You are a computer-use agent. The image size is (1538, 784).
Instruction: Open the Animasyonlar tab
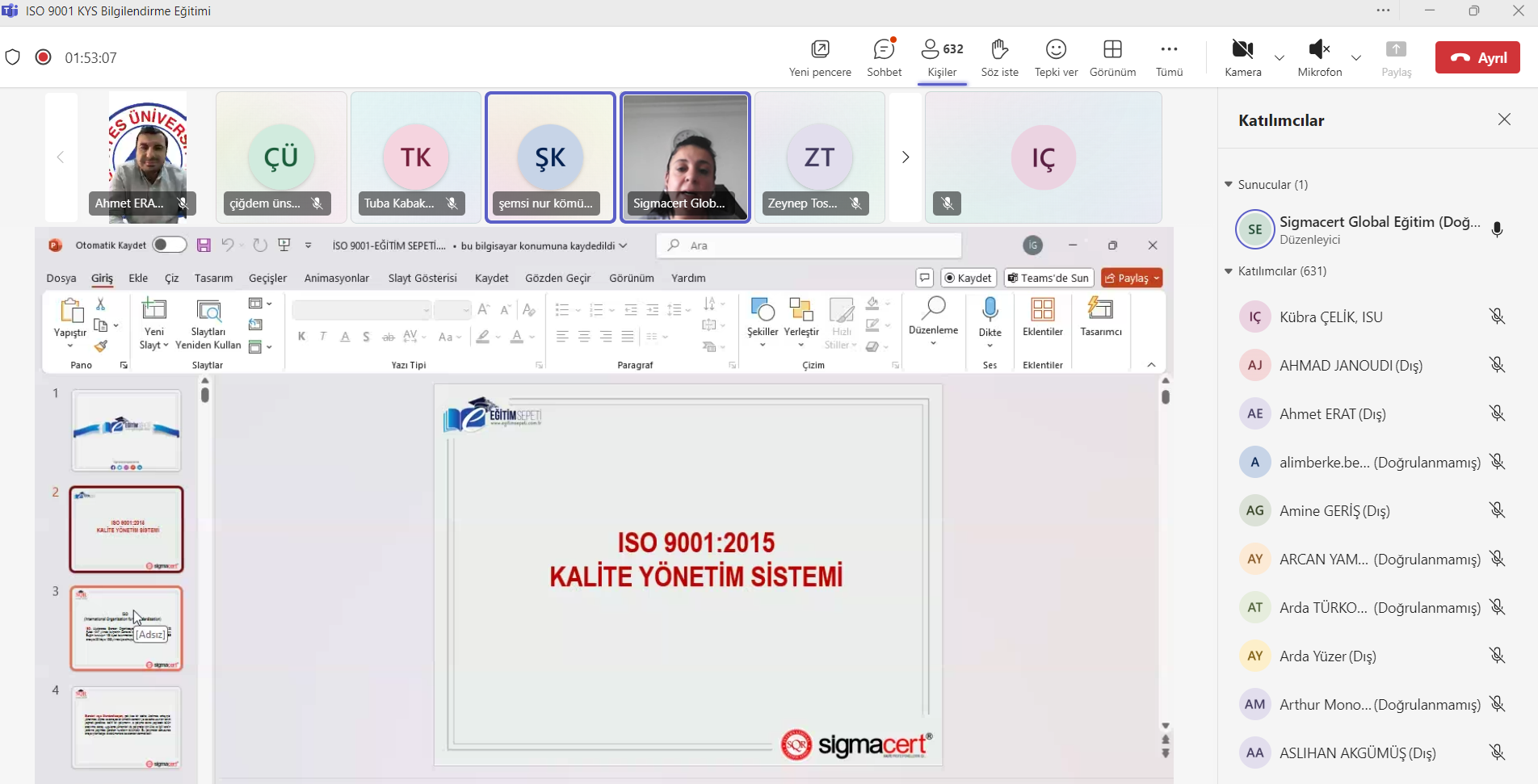point(336,277)
